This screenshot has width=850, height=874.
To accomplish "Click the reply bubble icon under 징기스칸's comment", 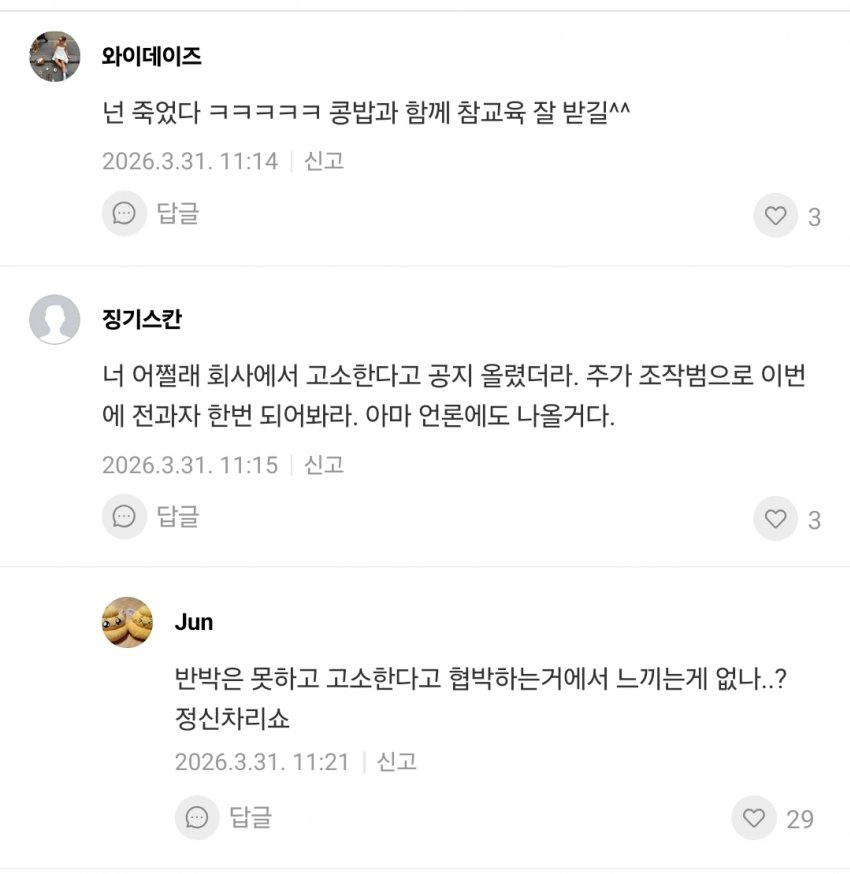I will coord(124,516).
